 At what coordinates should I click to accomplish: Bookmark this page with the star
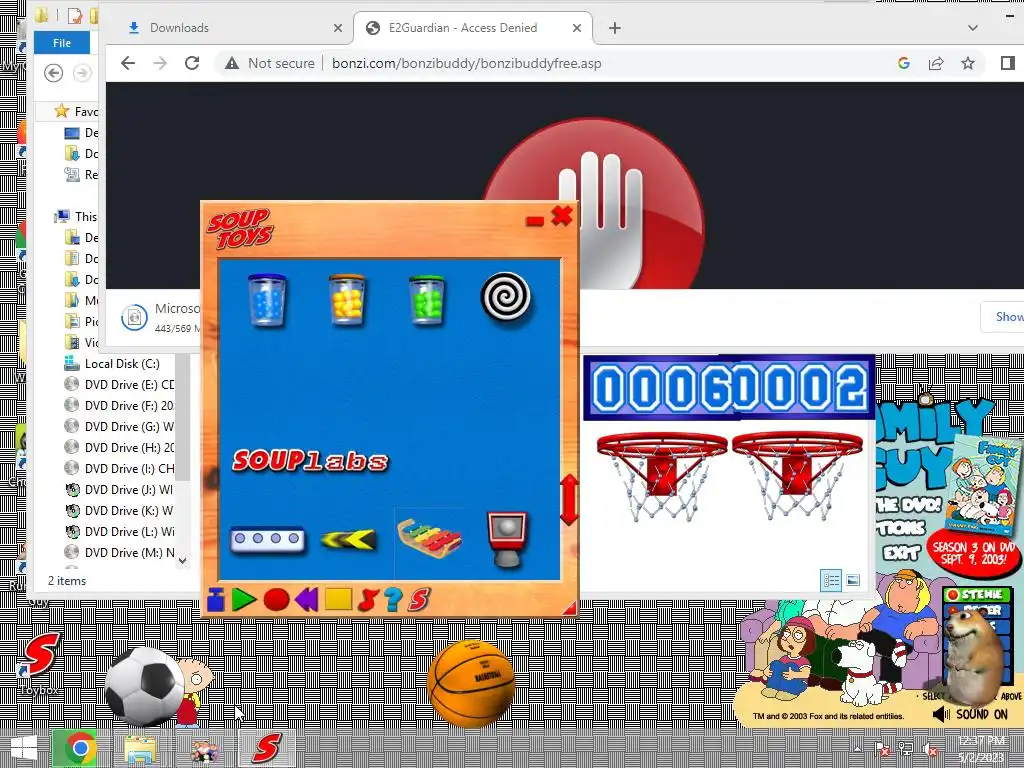pos(968,63)
